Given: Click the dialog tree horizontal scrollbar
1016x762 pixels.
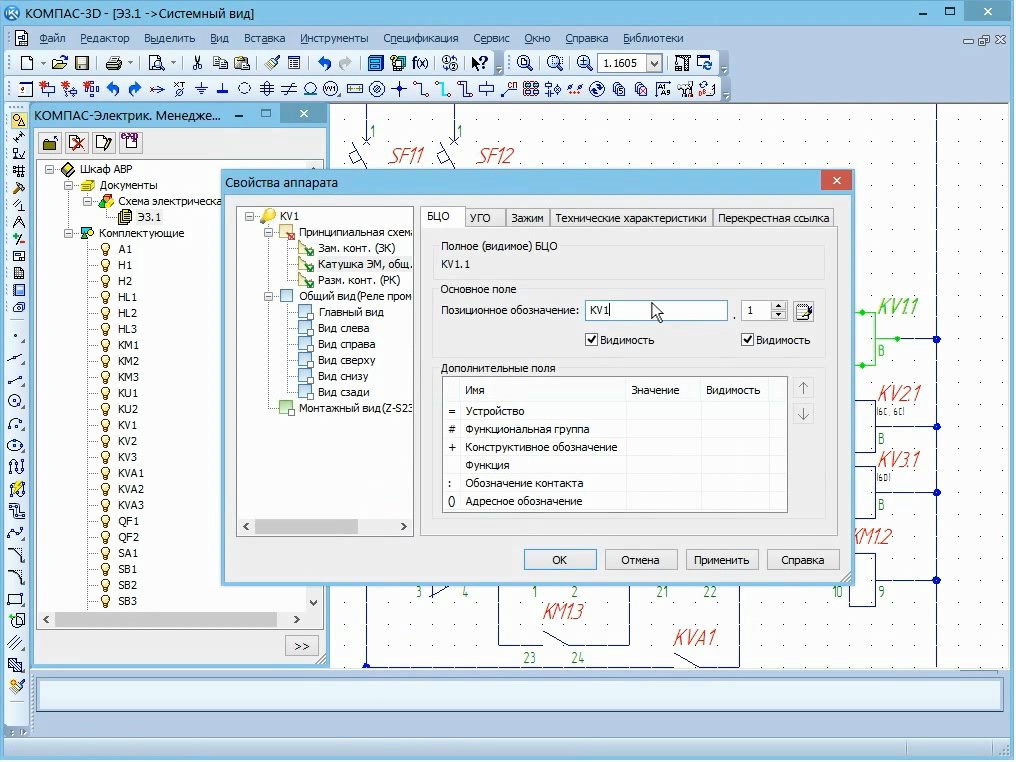Looking at the screenshot, I should [306, 527].
